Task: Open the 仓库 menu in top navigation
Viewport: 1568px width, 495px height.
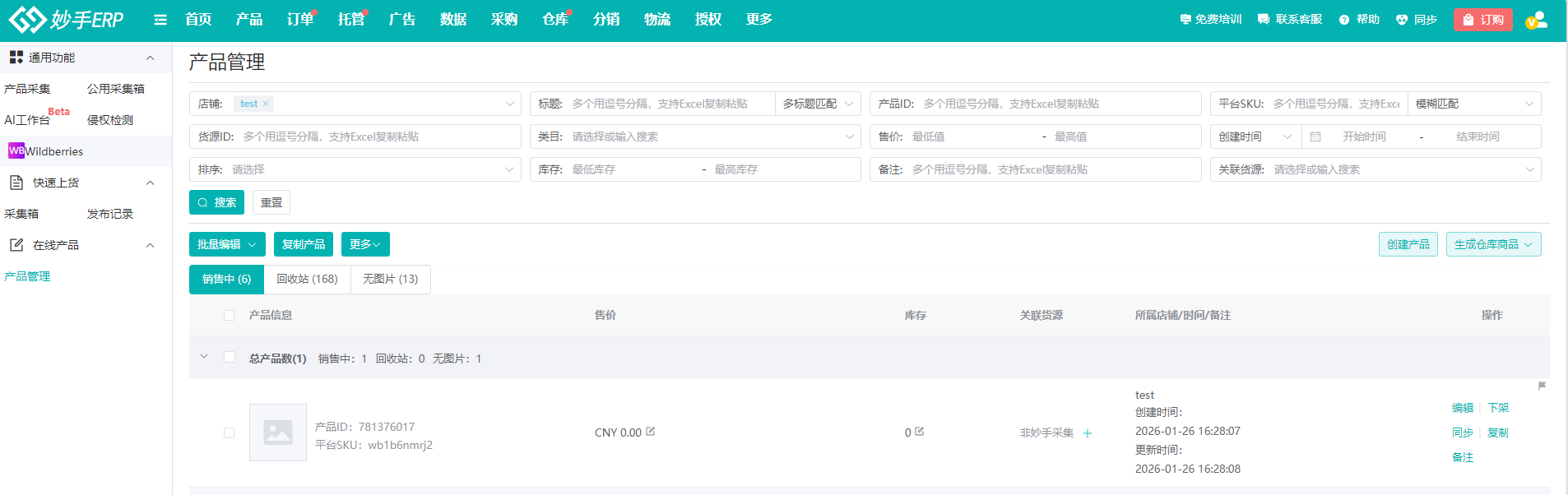Action: pos(554,20)
